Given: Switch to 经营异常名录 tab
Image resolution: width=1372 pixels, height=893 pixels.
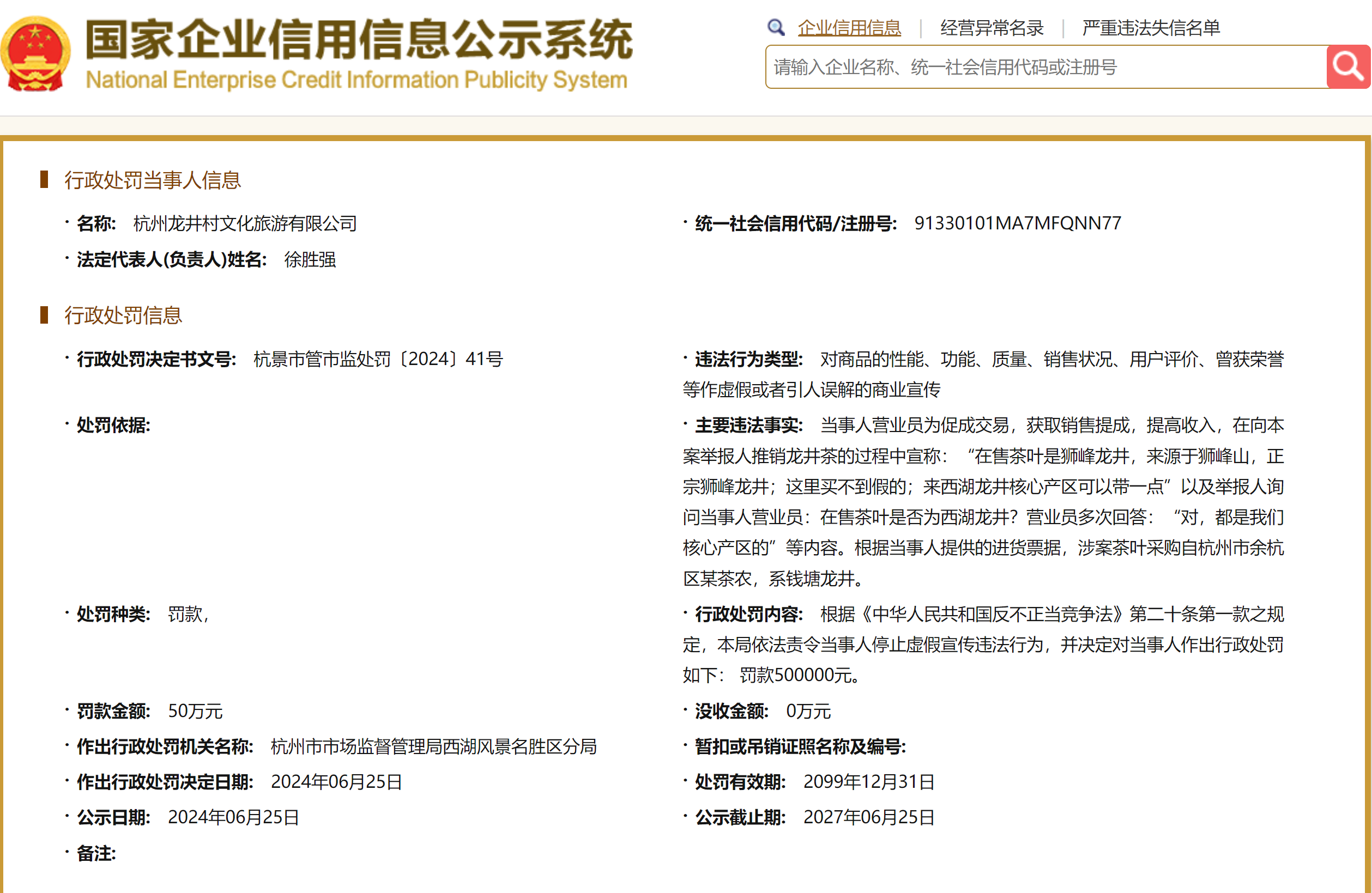Looking at the screenshot, I should (x=992, y=28).
